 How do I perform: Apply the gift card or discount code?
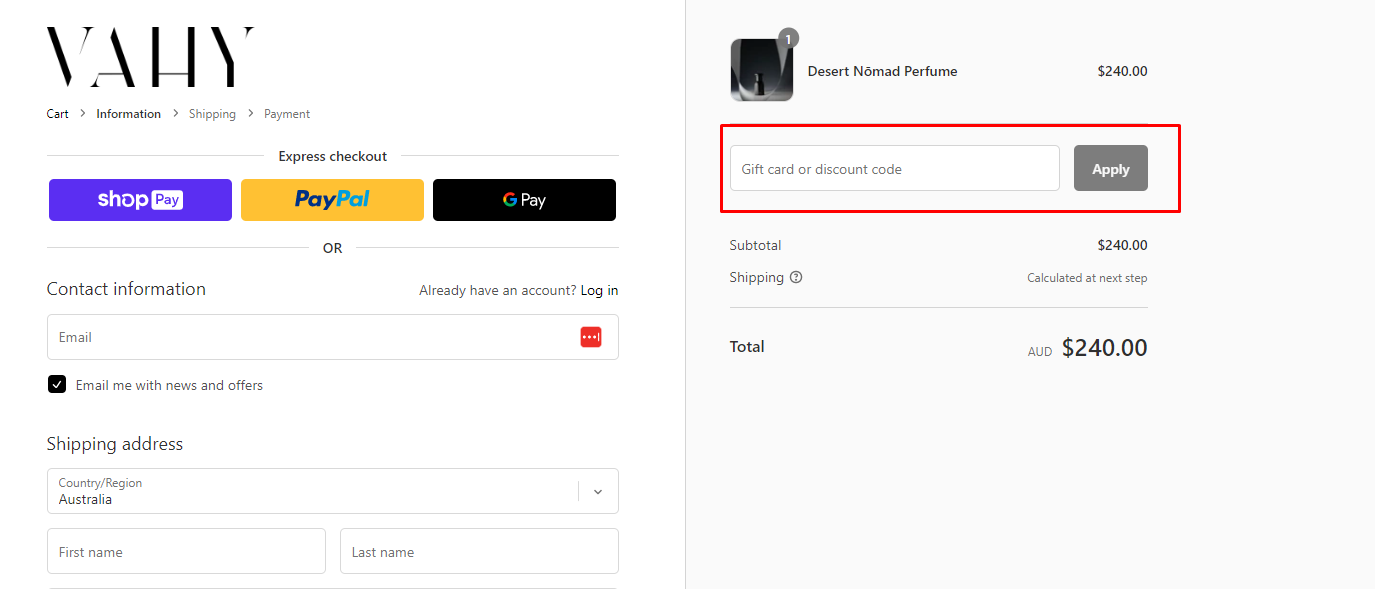coord(1111,168)
